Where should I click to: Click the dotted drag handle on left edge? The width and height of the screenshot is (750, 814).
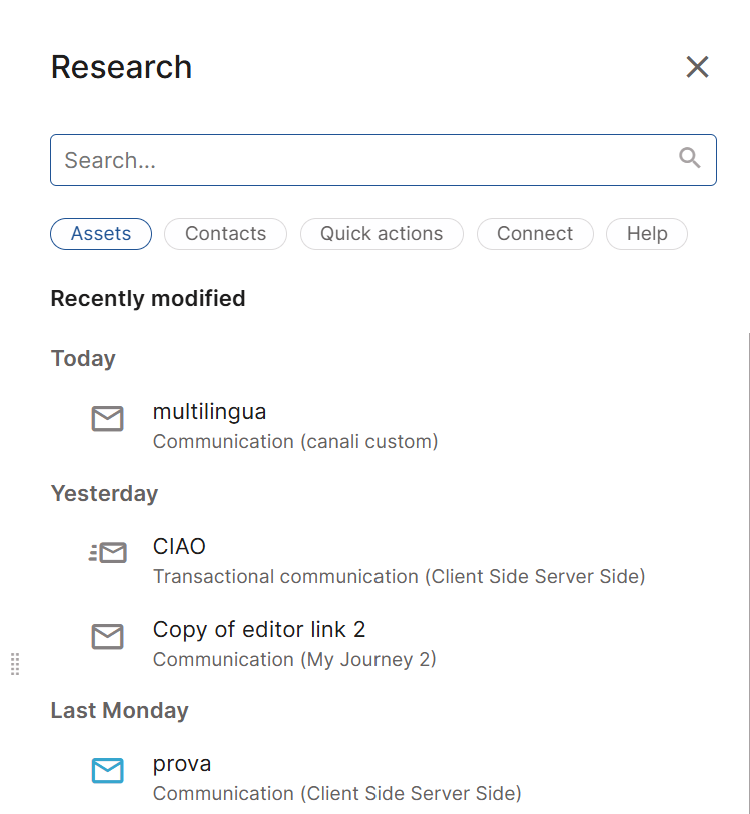click(15, 663)
